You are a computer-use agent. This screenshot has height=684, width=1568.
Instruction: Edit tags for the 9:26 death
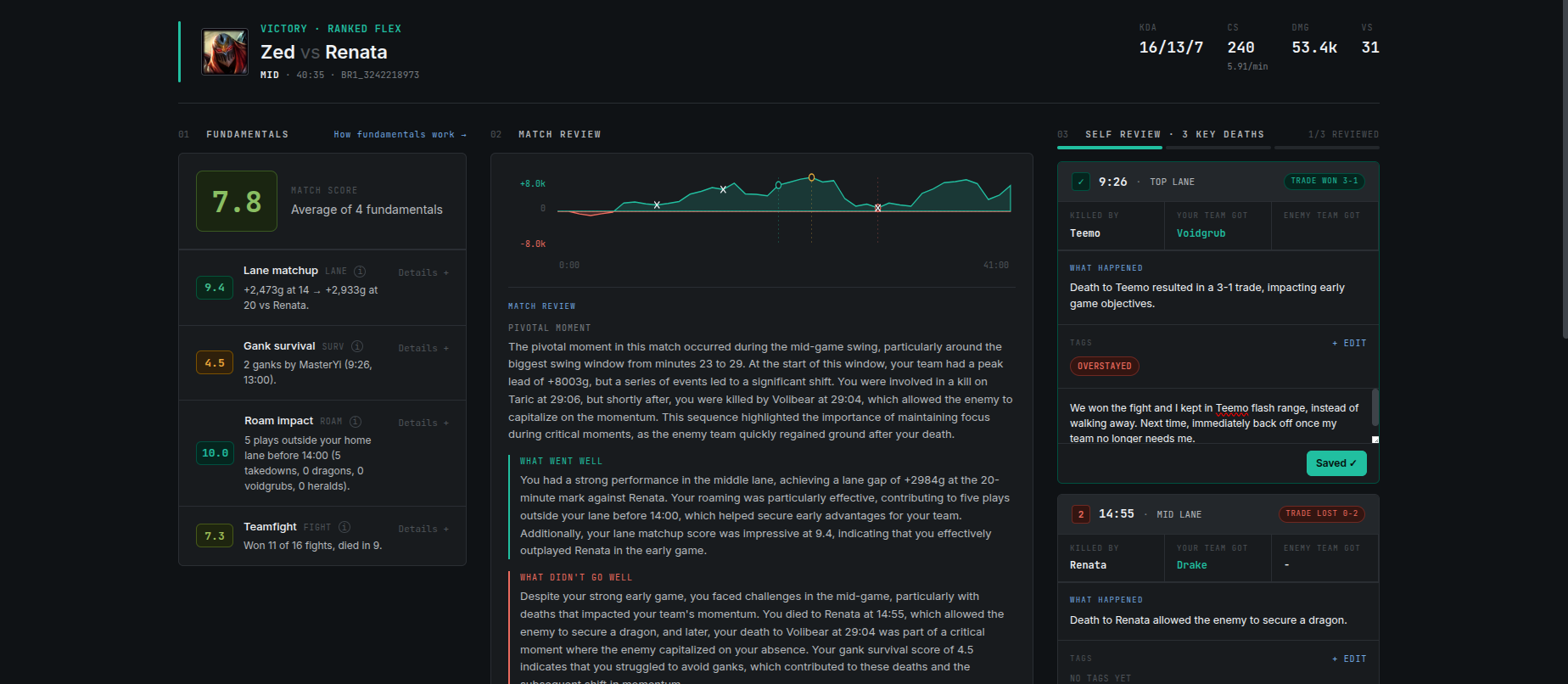[1349, 344]
